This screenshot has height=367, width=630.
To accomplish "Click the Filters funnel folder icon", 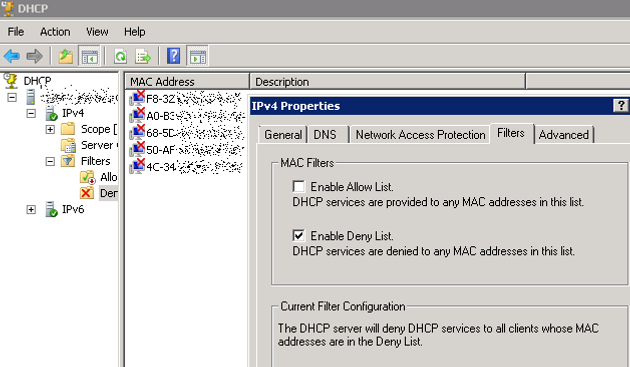I will [x=68, y=161].
